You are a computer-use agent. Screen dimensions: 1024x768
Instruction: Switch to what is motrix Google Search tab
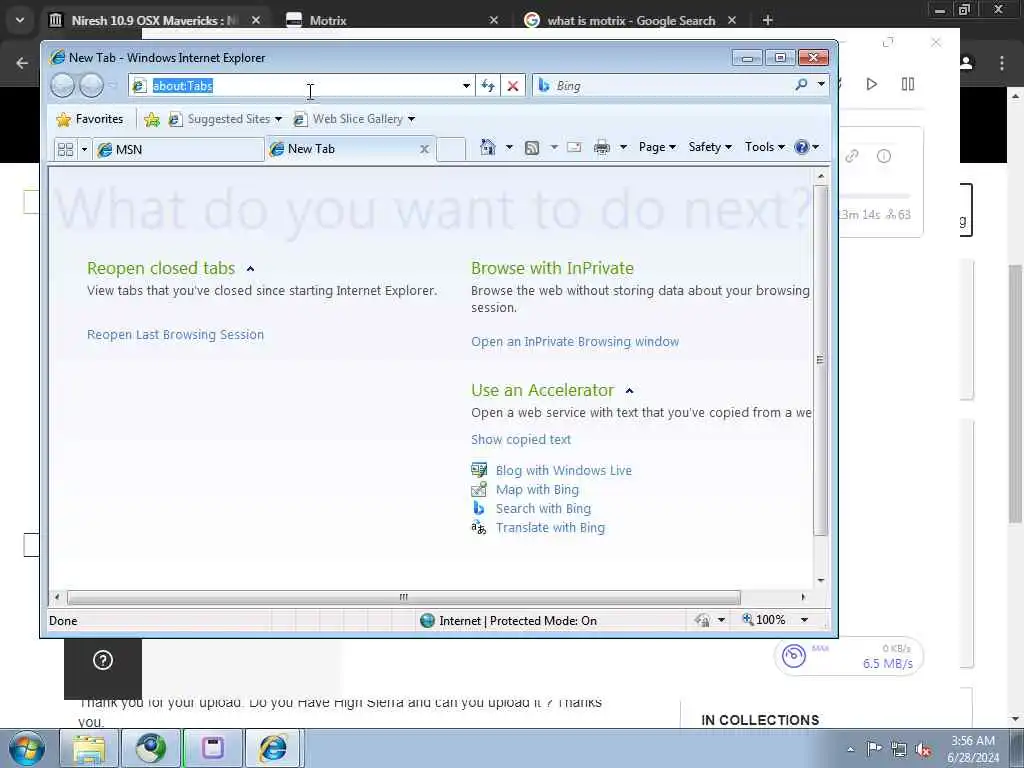click(x=631, y=20)
